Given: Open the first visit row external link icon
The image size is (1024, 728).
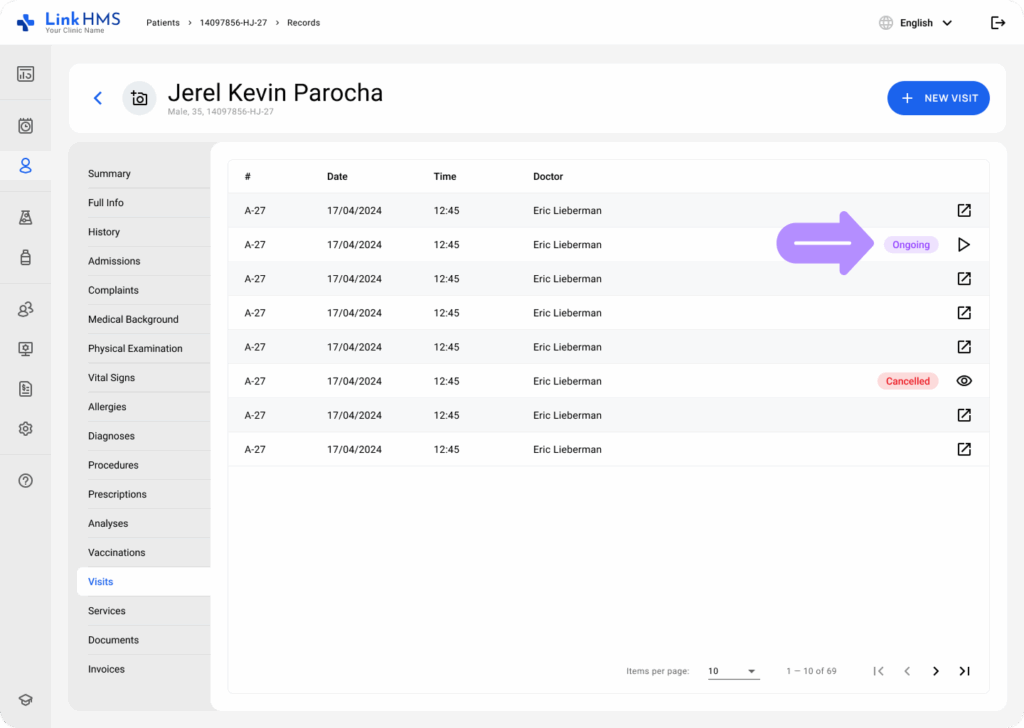Looking at the screenshot, I should 963,211.
